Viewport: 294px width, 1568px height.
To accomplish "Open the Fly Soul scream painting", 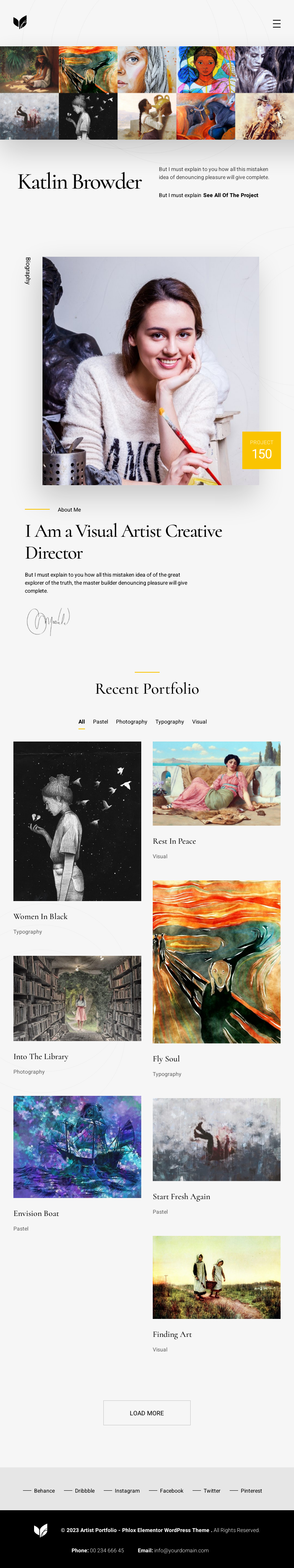I will [x=217, y=962].
